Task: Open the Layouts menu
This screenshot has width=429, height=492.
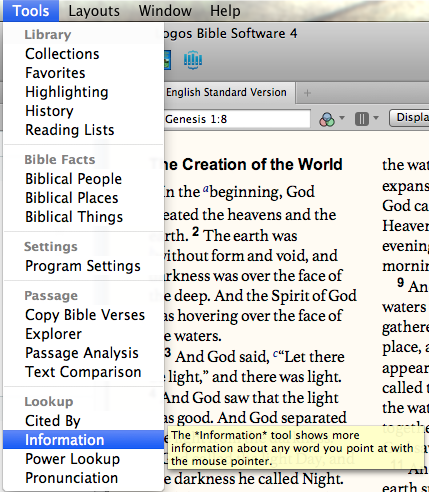Action: tap(94, 11)
